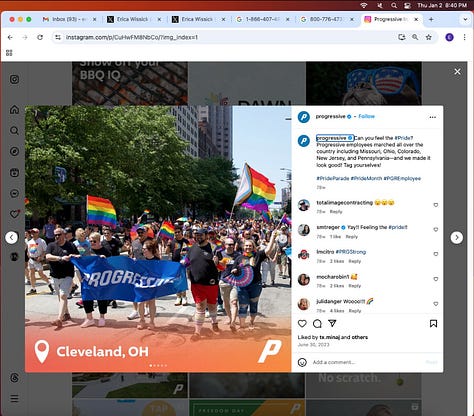This screenshot has width=474, height=416.
Task: Click the Wi-Fi icon in menu bar
Action: pos(364,5)
